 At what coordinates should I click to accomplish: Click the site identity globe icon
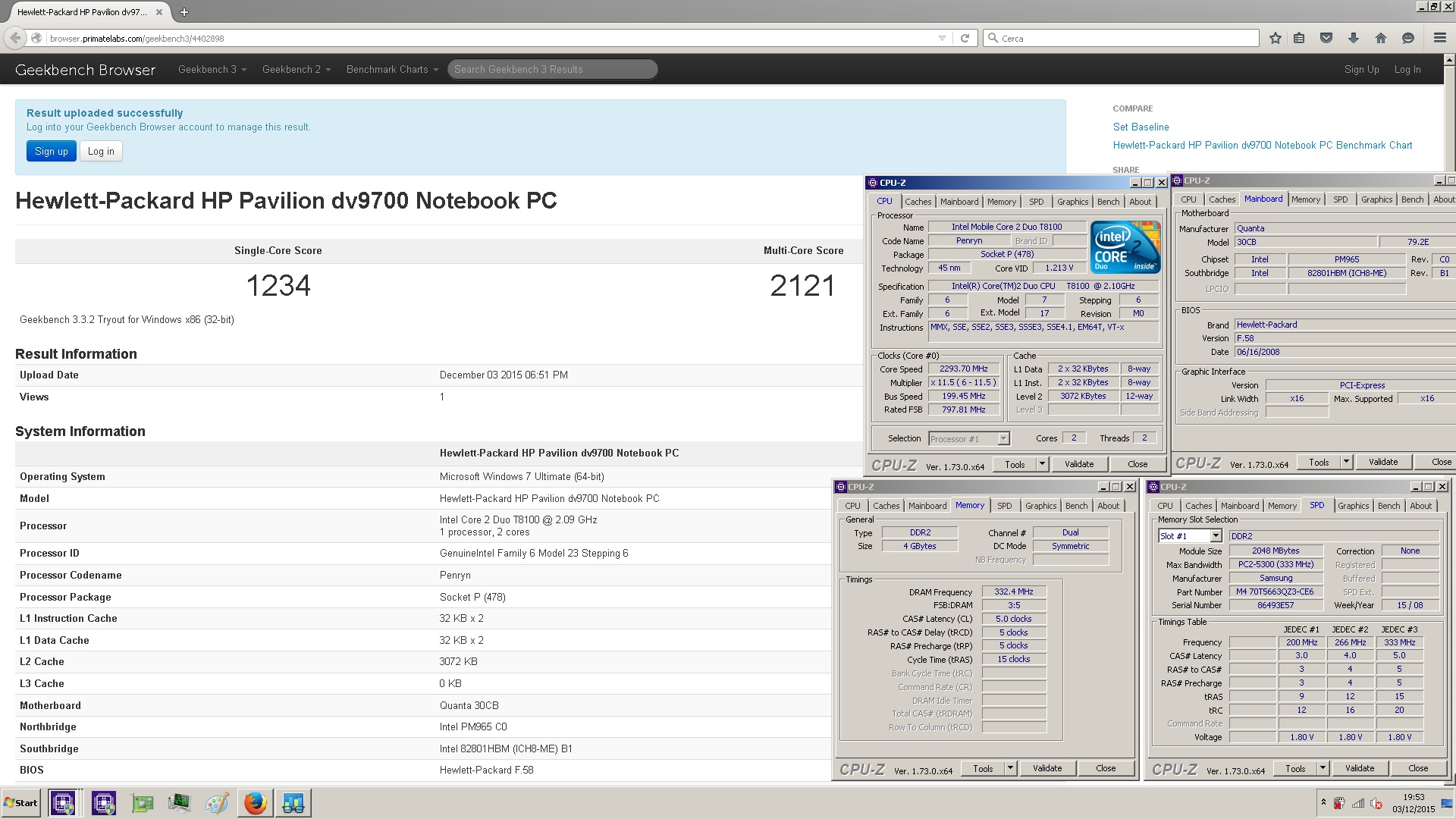[36, 38]
